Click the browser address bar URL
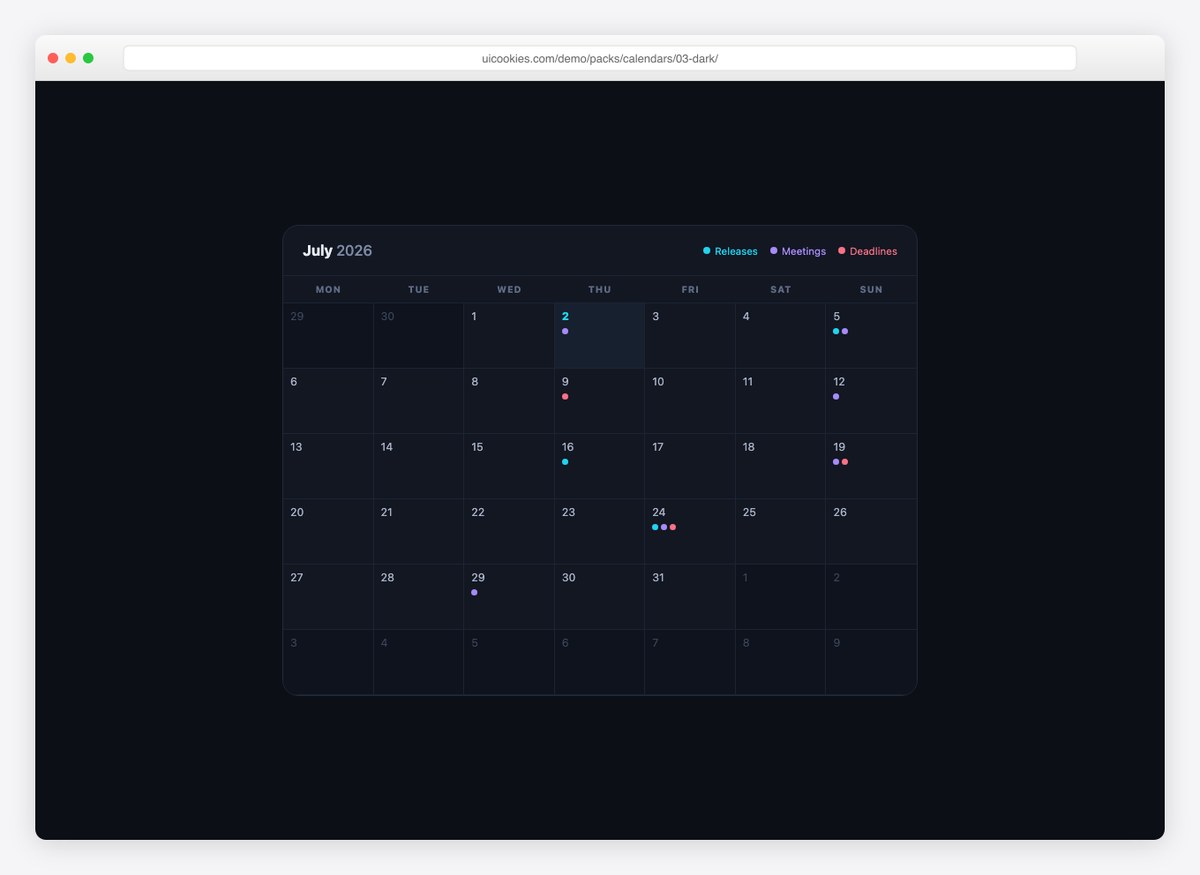 pos(600,58)
